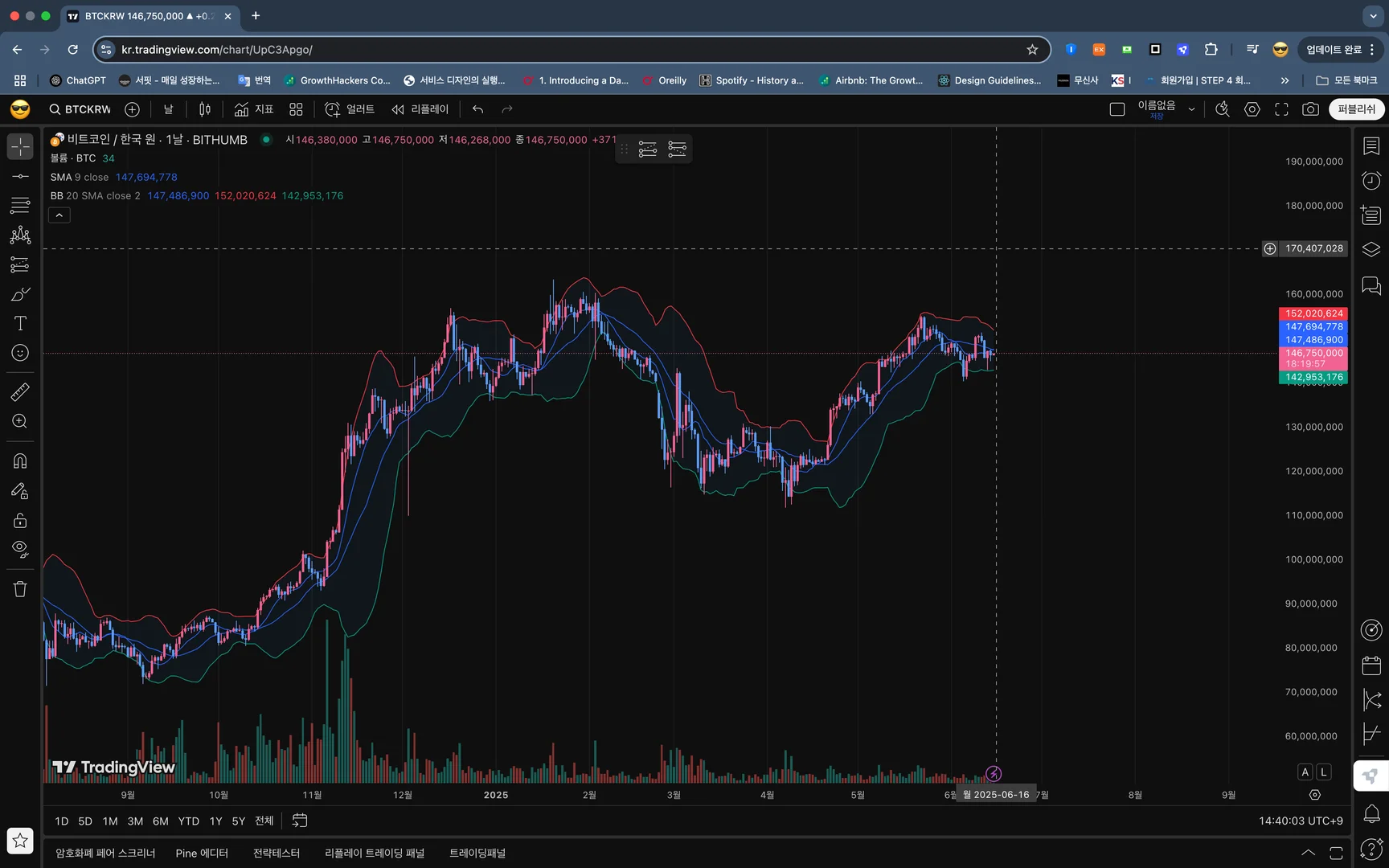Toggle lock all drawings icon
The width and height of the screenshot is (1389, 868).
pos(20,521)
